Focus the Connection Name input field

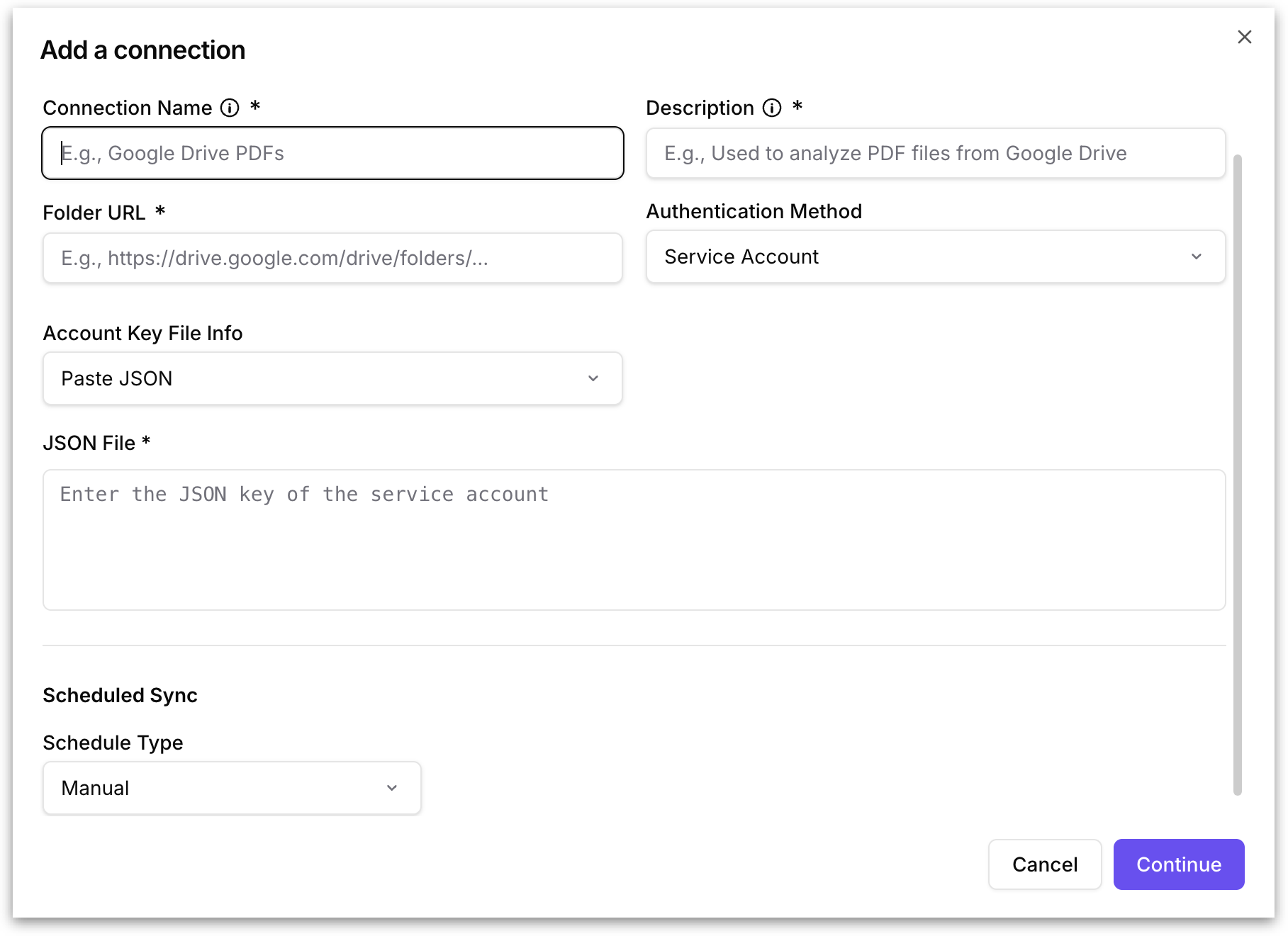click(x=332, y=153)
